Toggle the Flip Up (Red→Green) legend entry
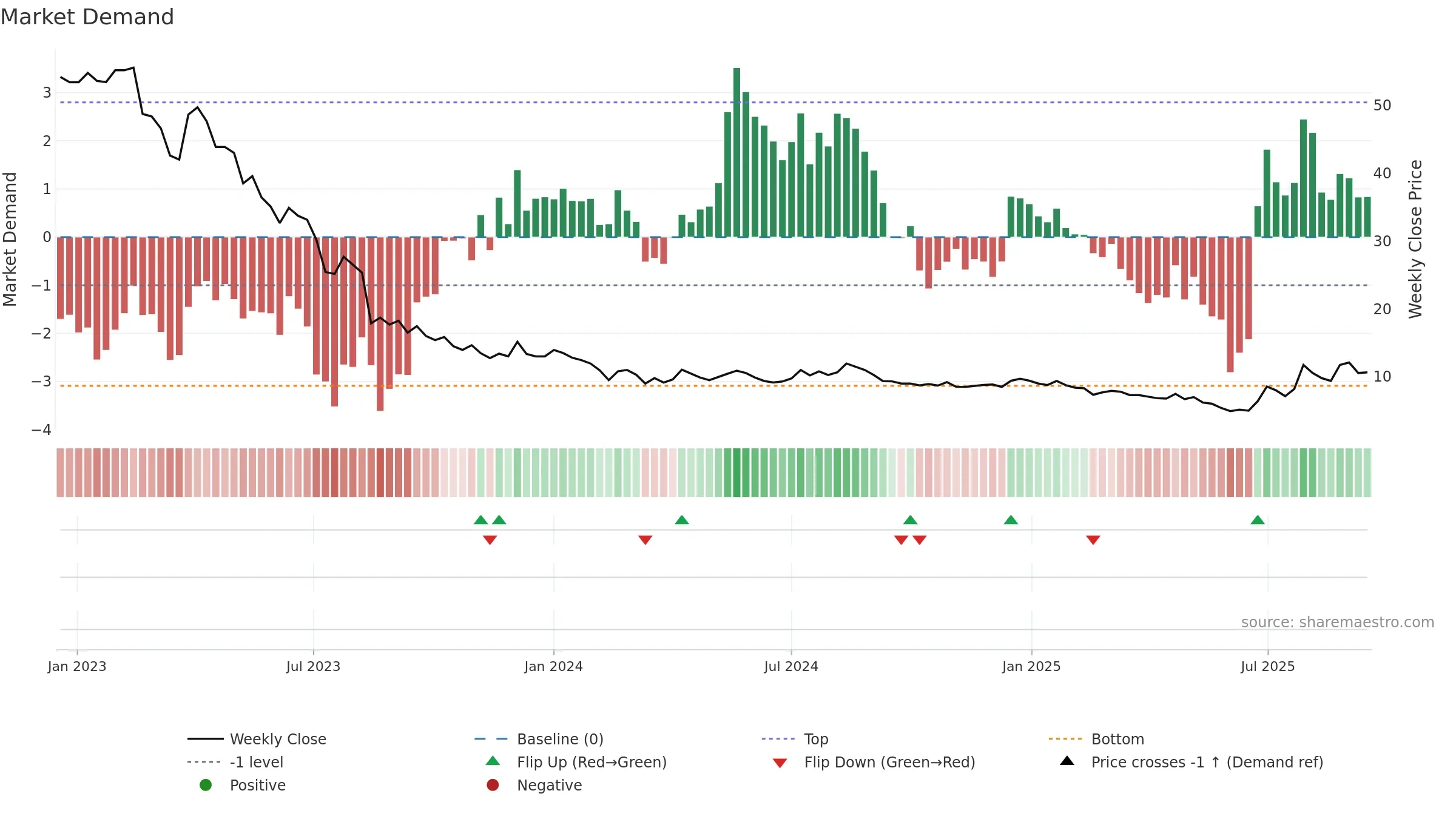The image size is (1456, 819). click(576, 762)
